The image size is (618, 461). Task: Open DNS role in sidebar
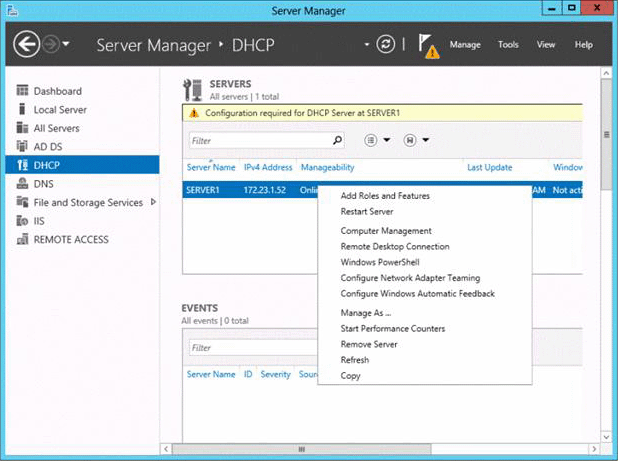point(43,184)
